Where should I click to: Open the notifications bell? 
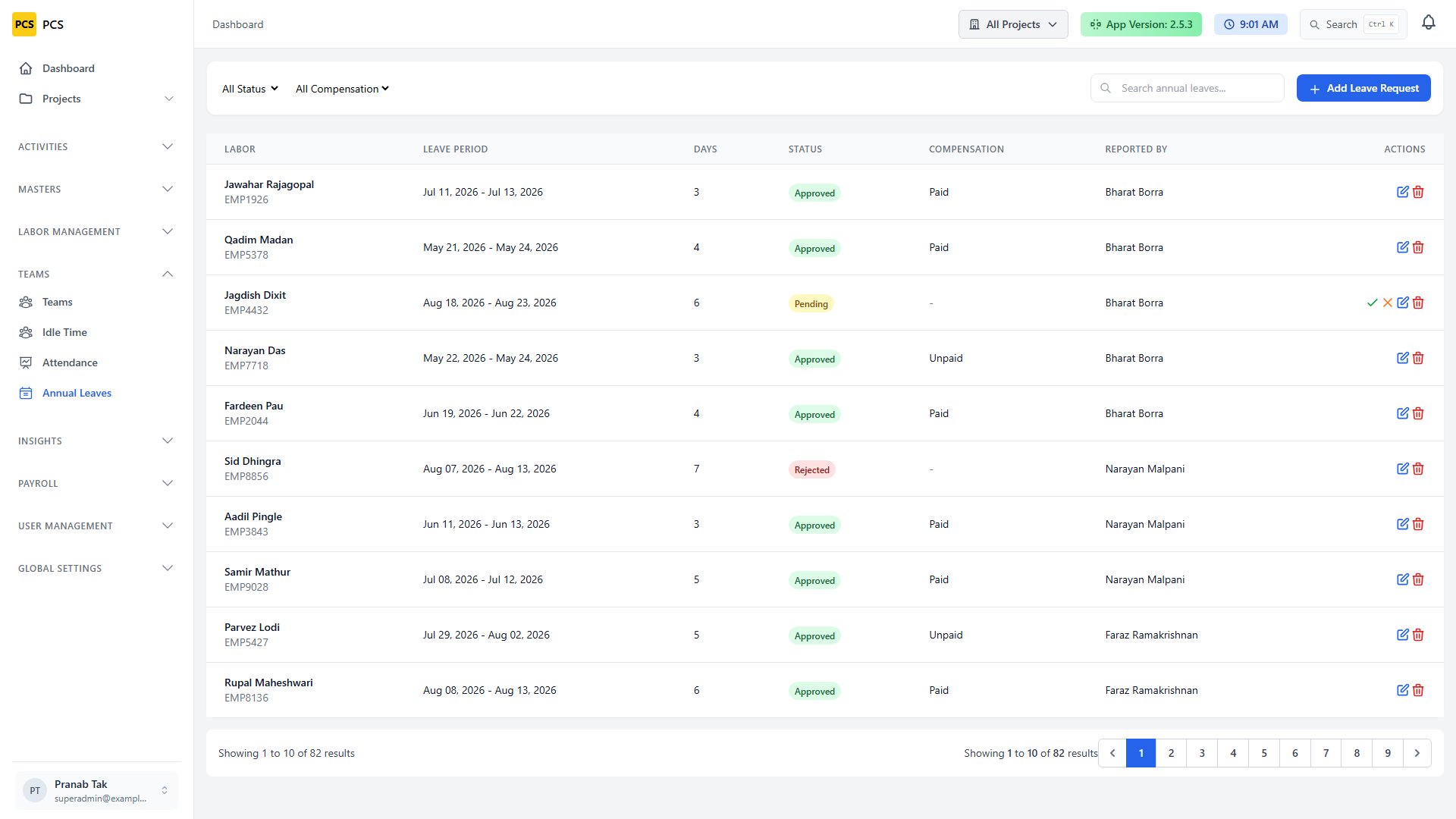1428,23
